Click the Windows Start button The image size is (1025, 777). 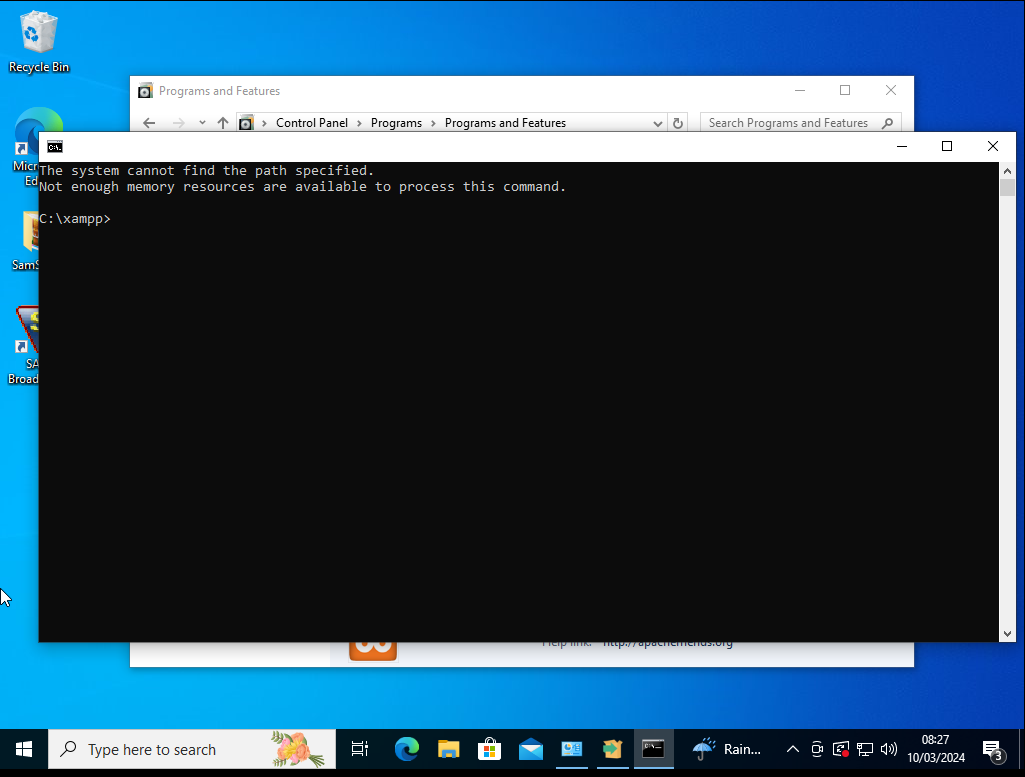pyautogui.click(x=24, y=749)
